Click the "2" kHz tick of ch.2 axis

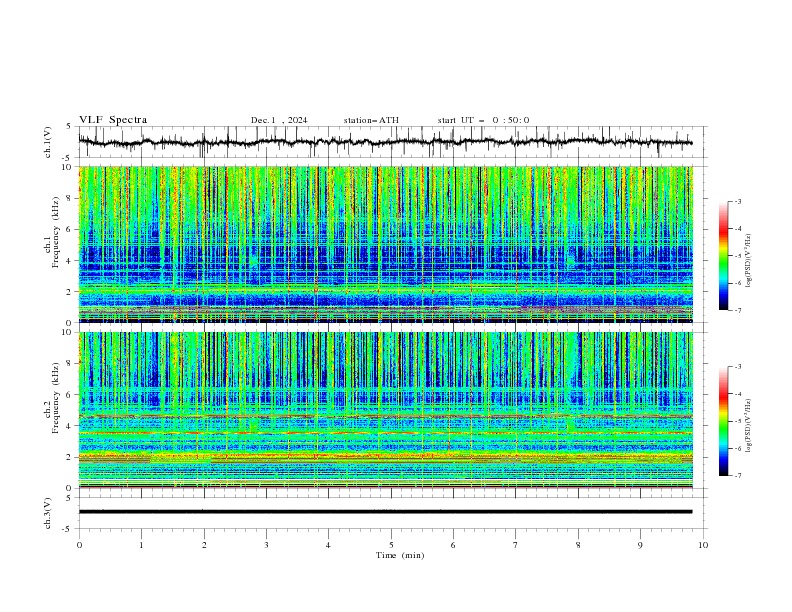point(69,457)
